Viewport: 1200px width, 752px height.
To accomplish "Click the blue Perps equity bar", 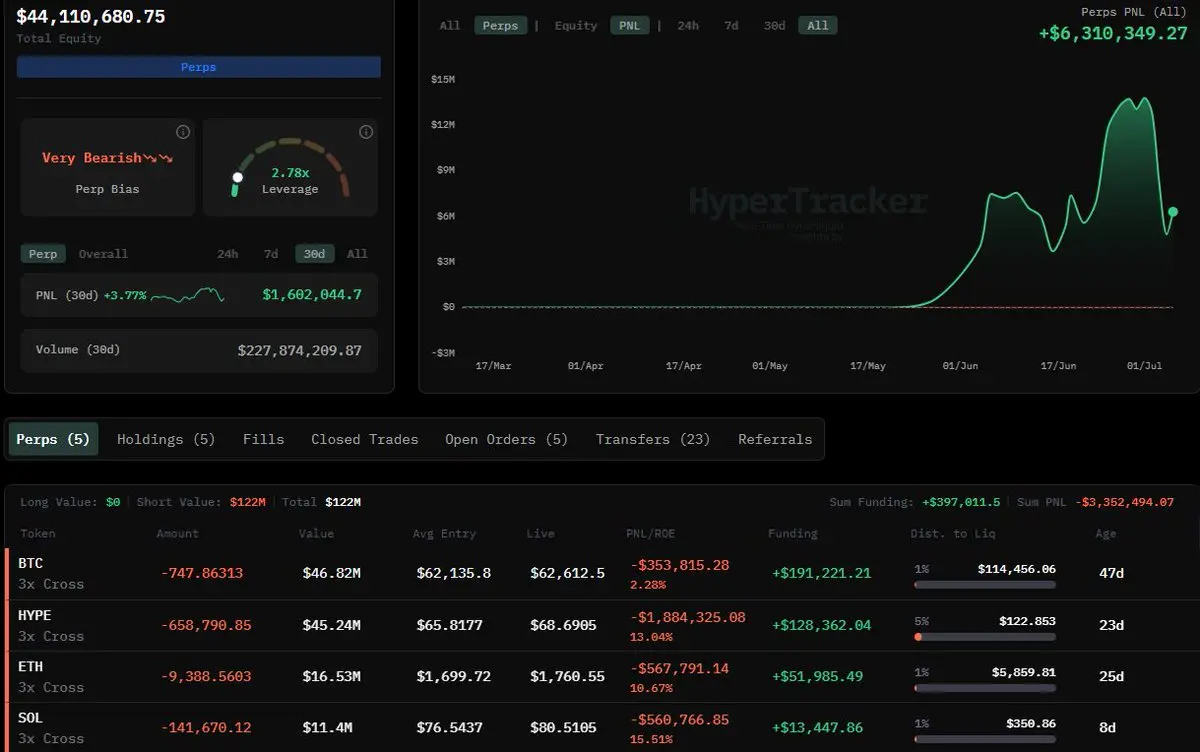I will [x=198, y=67].
